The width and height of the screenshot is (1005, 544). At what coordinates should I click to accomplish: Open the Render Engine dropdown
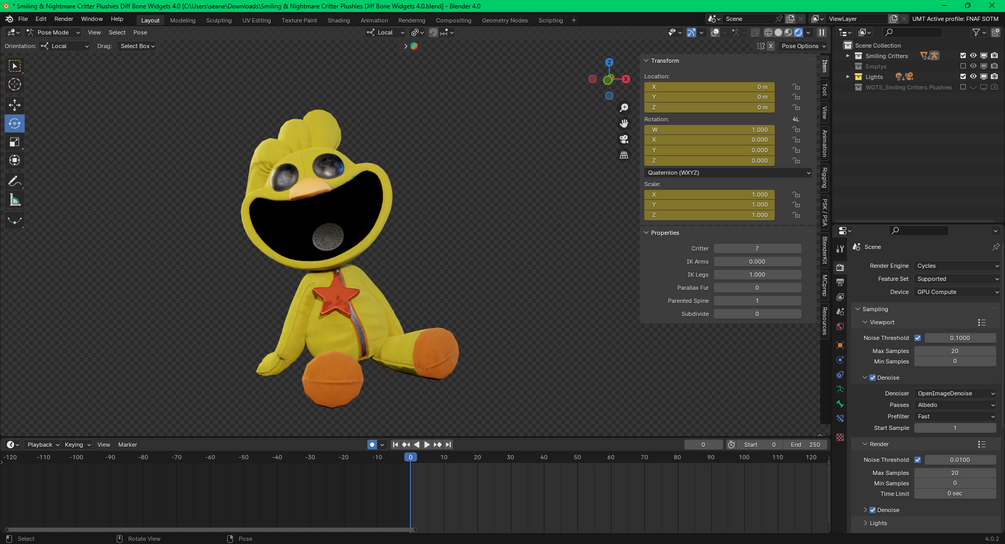click(956, 266)
